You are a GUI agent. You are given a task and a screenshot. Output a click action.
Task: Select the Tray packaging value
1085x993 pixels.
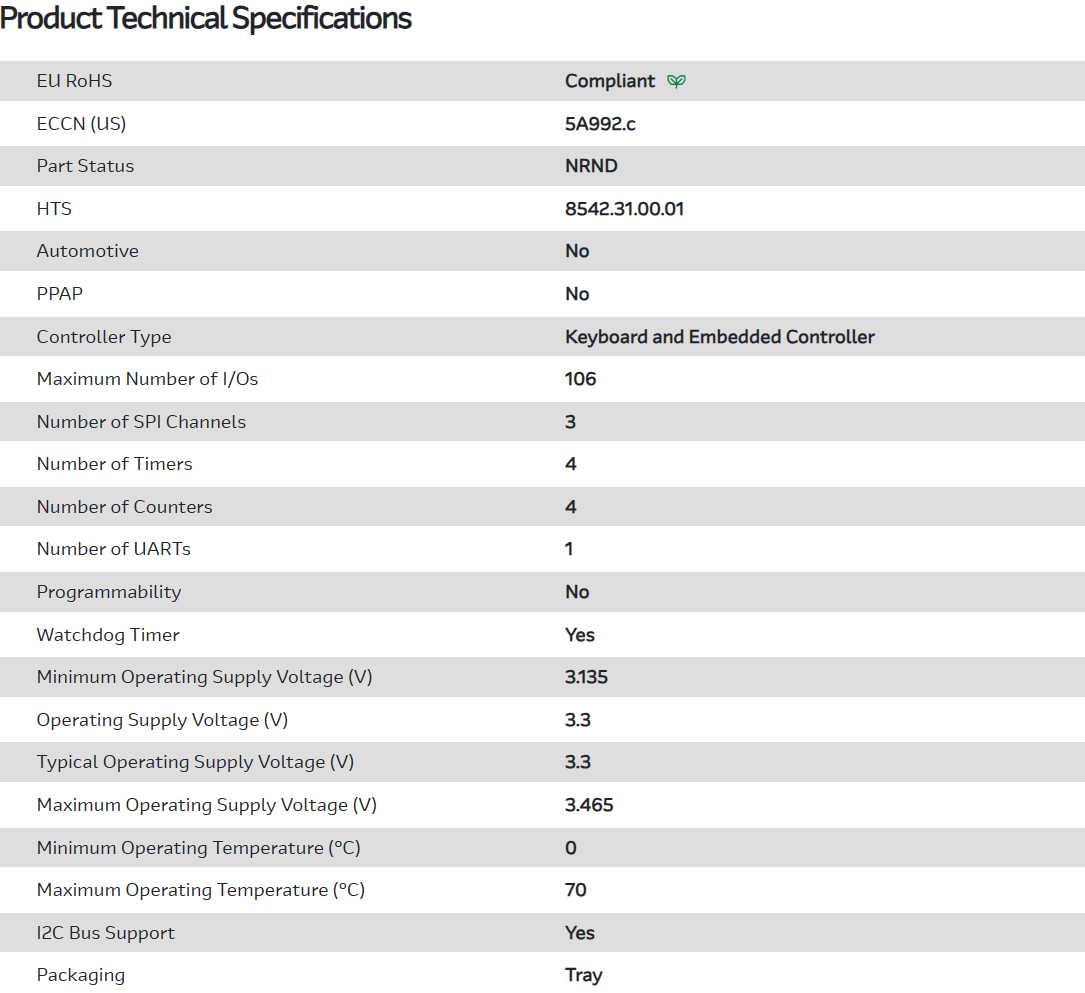click(583, 975)
